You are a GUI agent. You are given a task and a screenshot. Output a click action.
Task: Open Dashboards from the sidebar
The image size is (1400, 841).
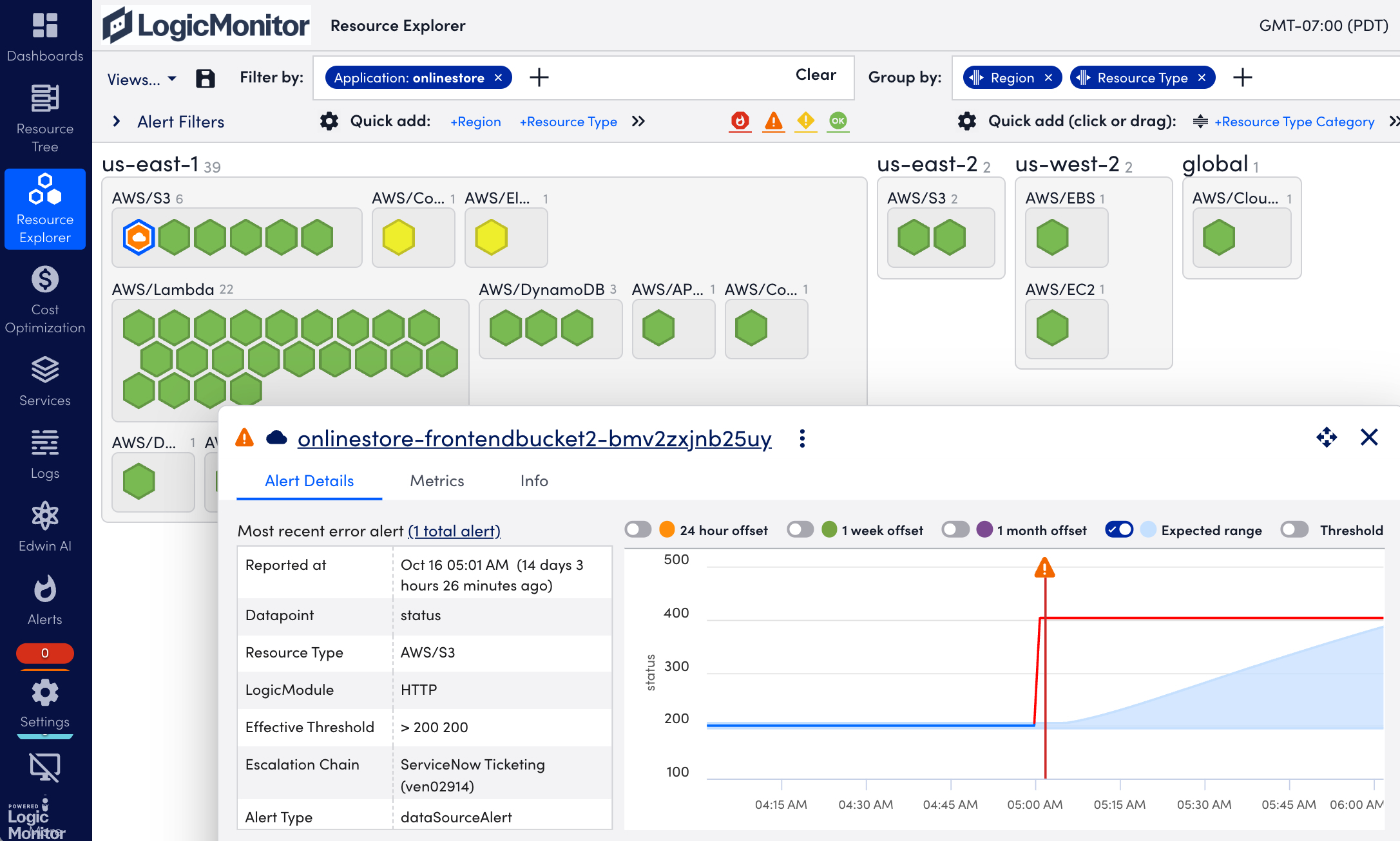coord(45,37)
